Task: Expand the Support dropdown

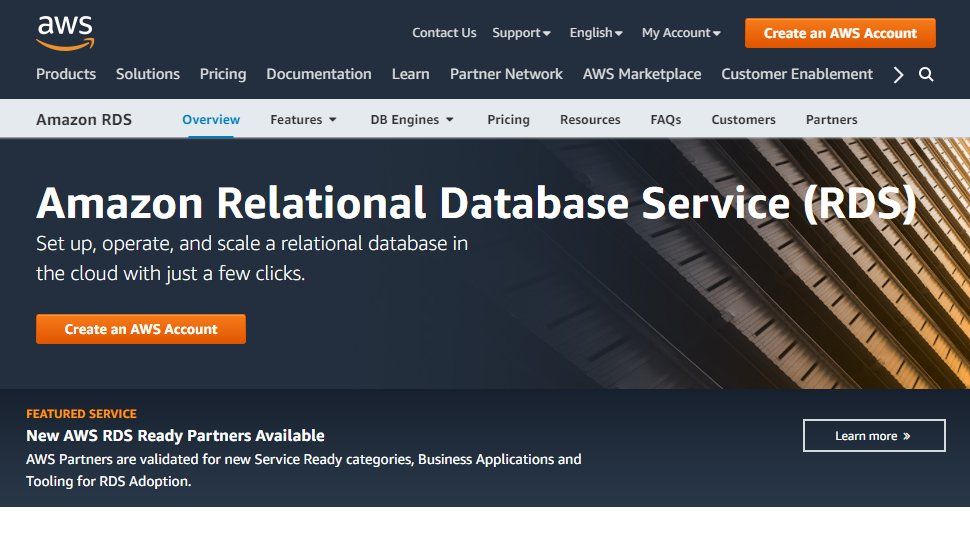Action: point(521,33)
